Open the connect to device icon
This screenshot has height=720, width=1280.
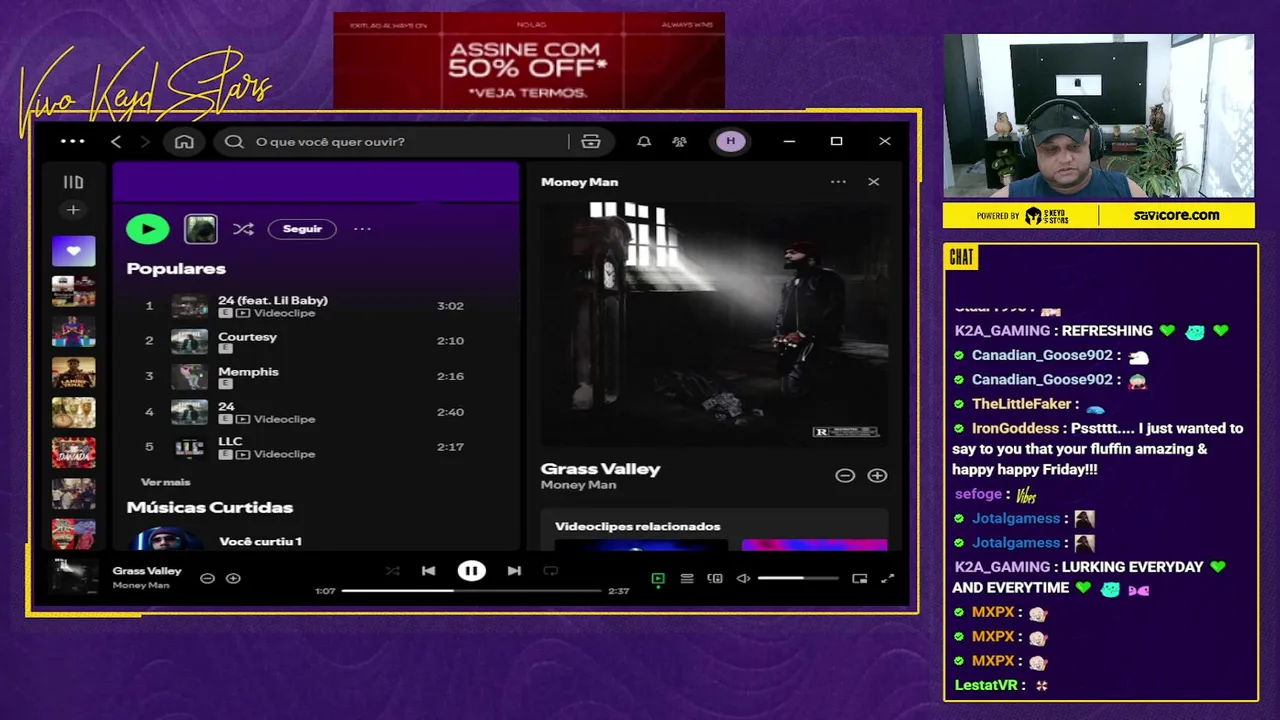(715, 578)
